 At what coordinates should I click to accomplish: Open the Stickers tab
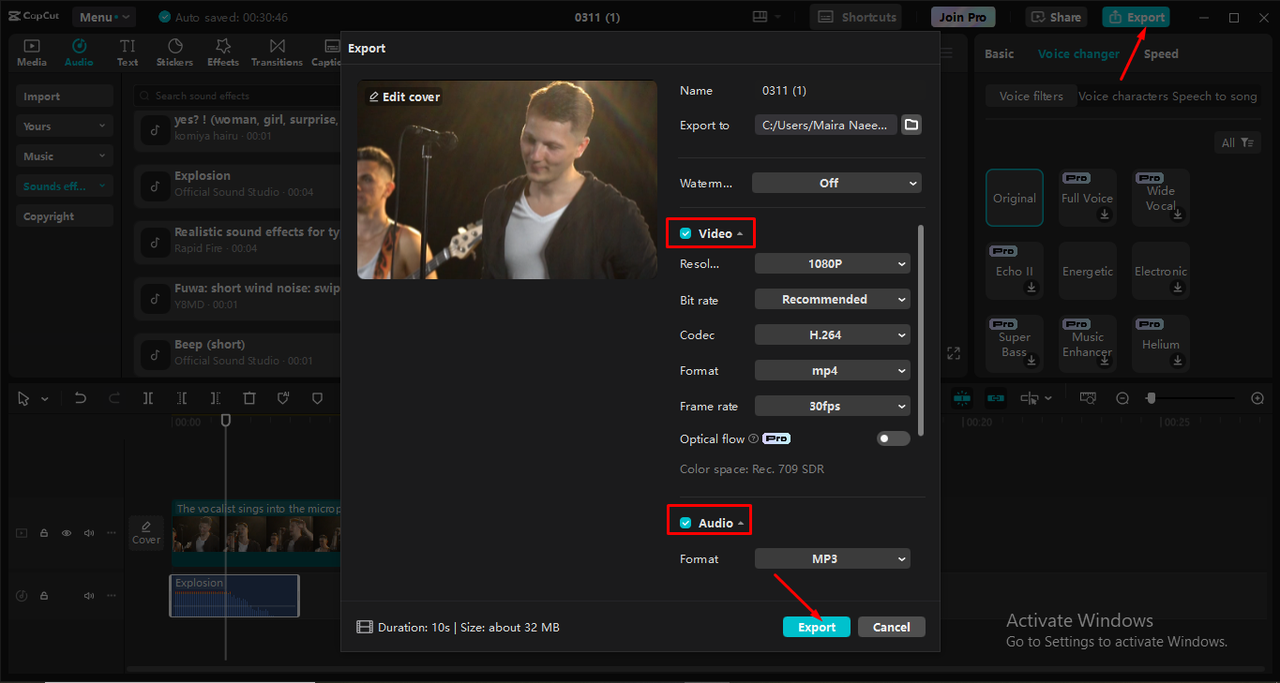[x=175, y=53]
